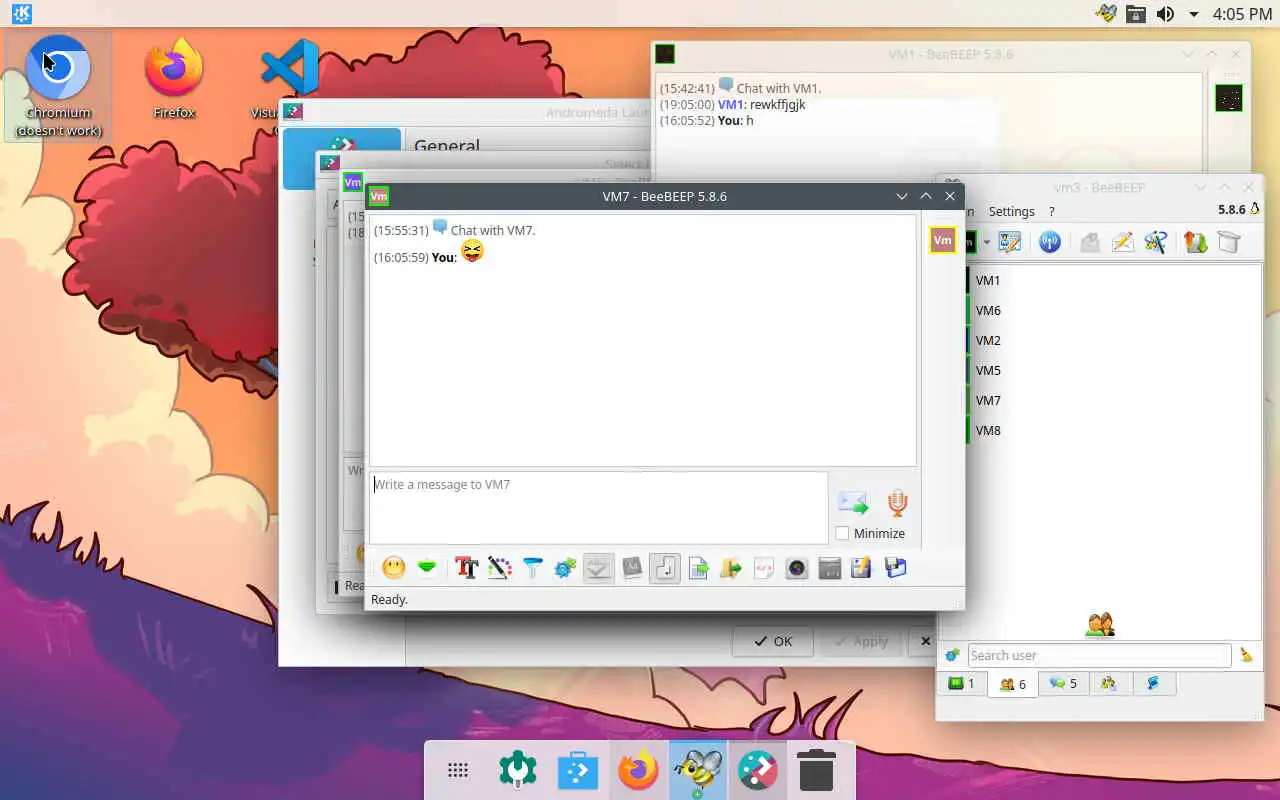This screenshot has height=800, width=1280.
Task: Toggle the spell check icon in VM7 toolbar
Action: pos(598,568)
